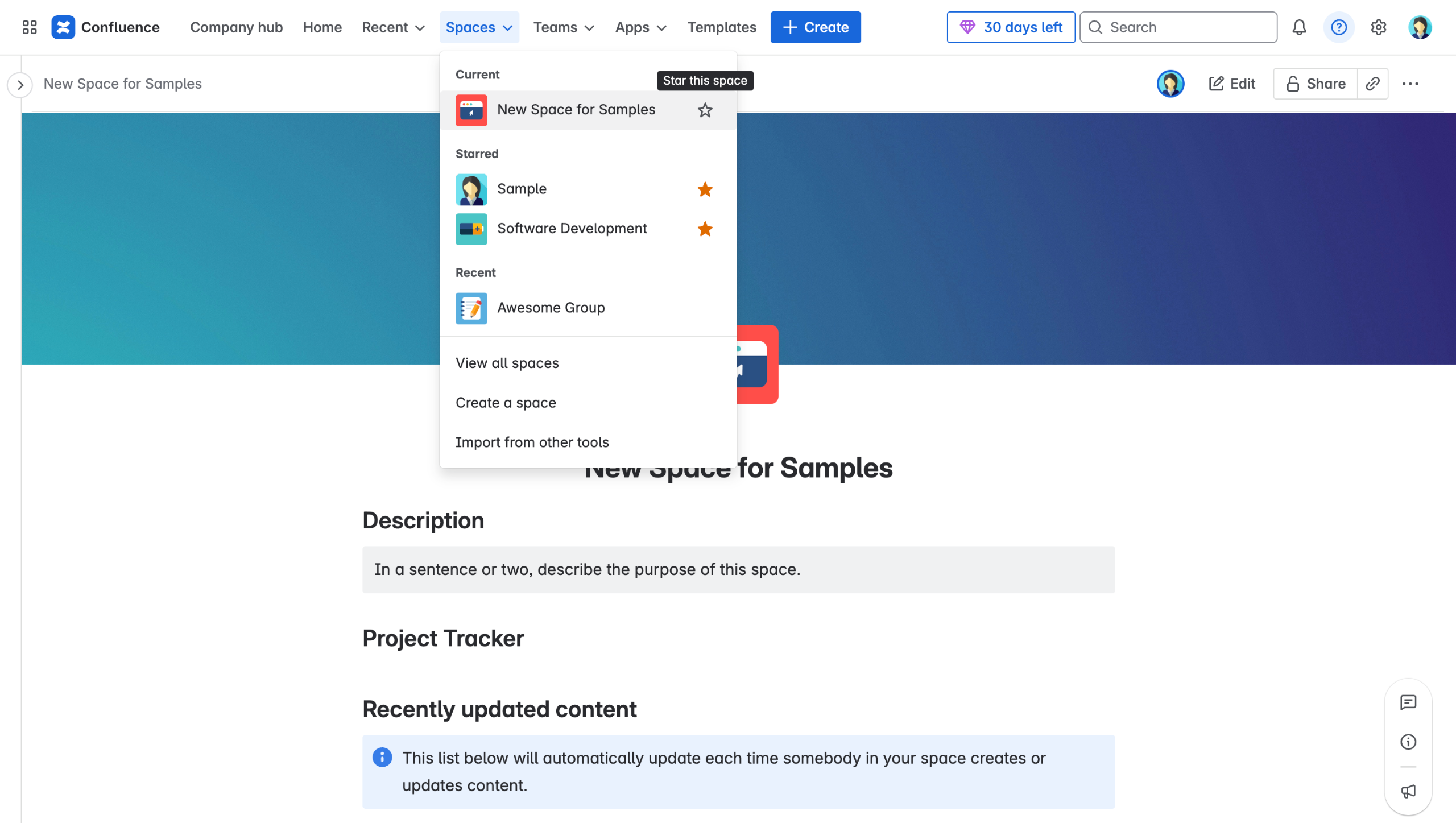Open Awesome Group space from Recent
This screenshot has height=823, width=1456.
pos(551,308)
